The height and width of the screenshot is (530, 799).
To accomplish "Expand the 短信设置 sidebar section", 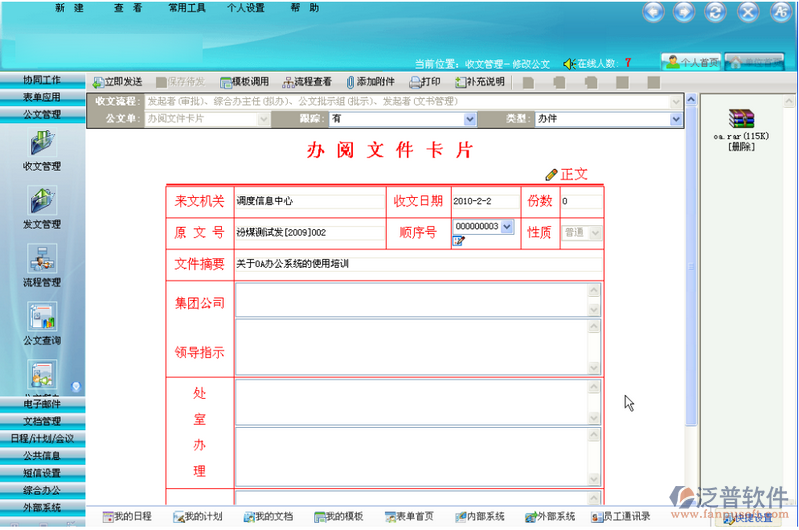I will (x=42, y=473).
